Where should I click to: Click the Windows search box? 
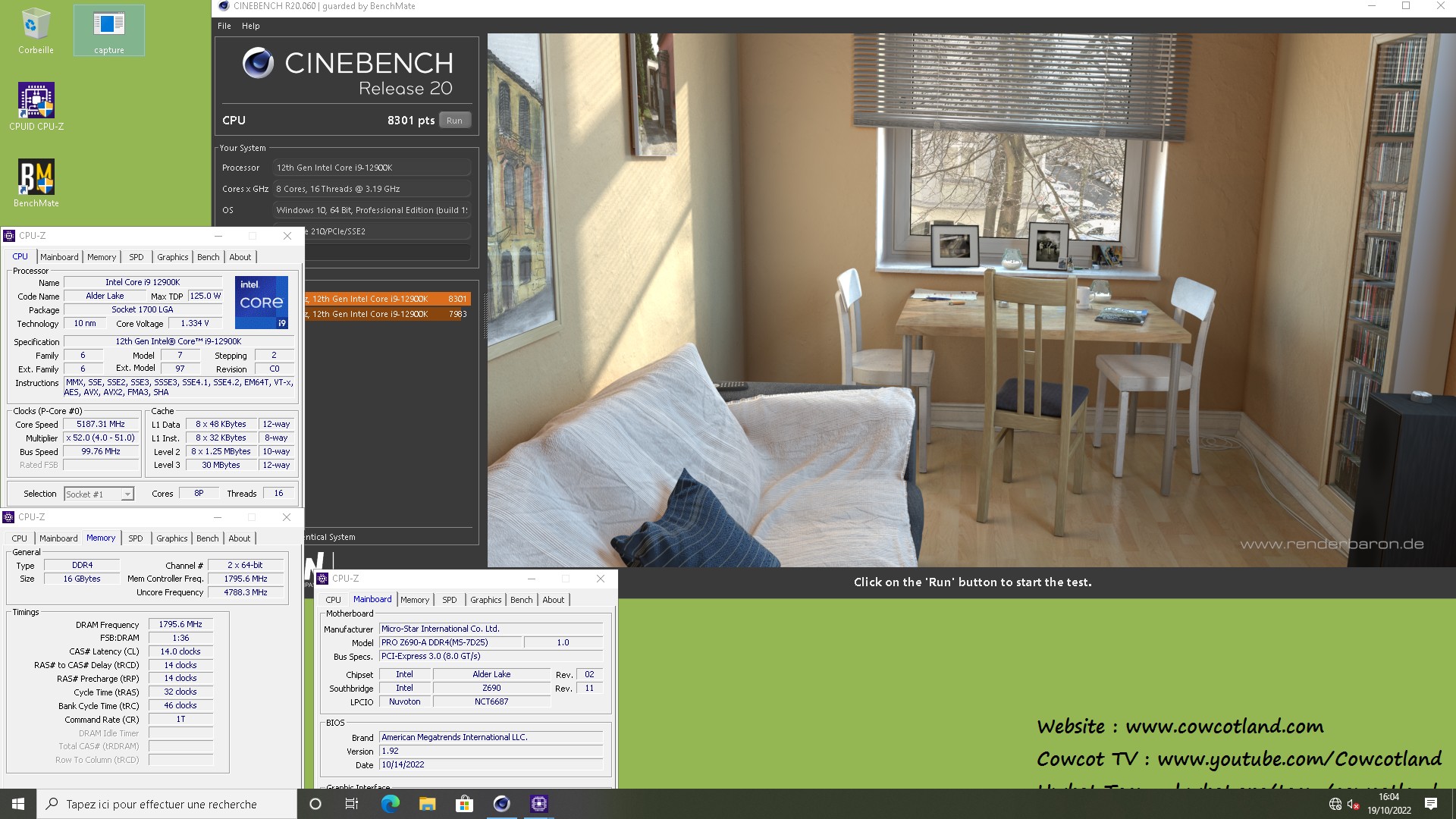[167, 804]
